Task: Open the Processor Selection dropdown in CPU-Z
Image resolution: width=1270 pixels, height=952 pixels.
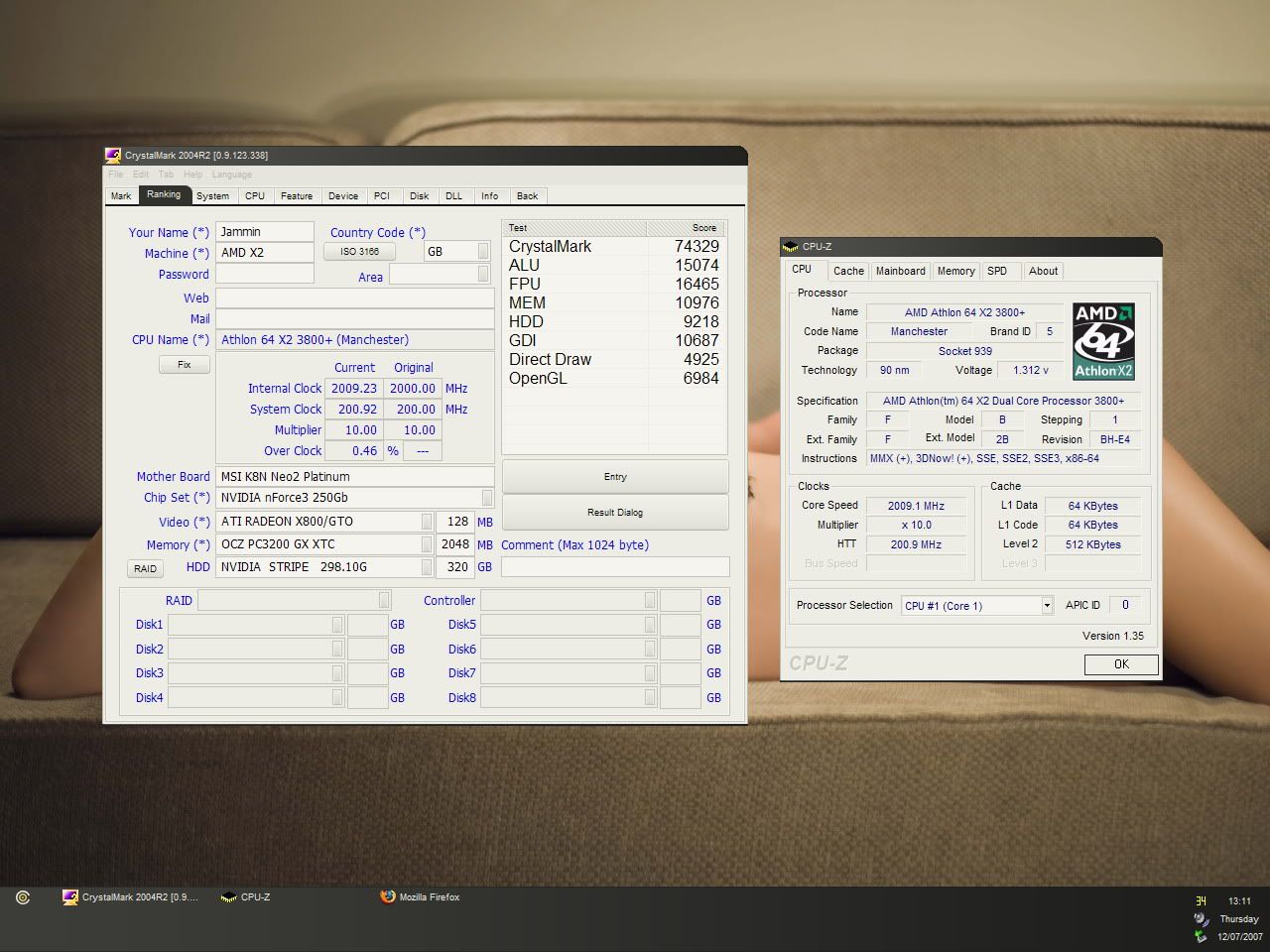Action: (1046, 606)
